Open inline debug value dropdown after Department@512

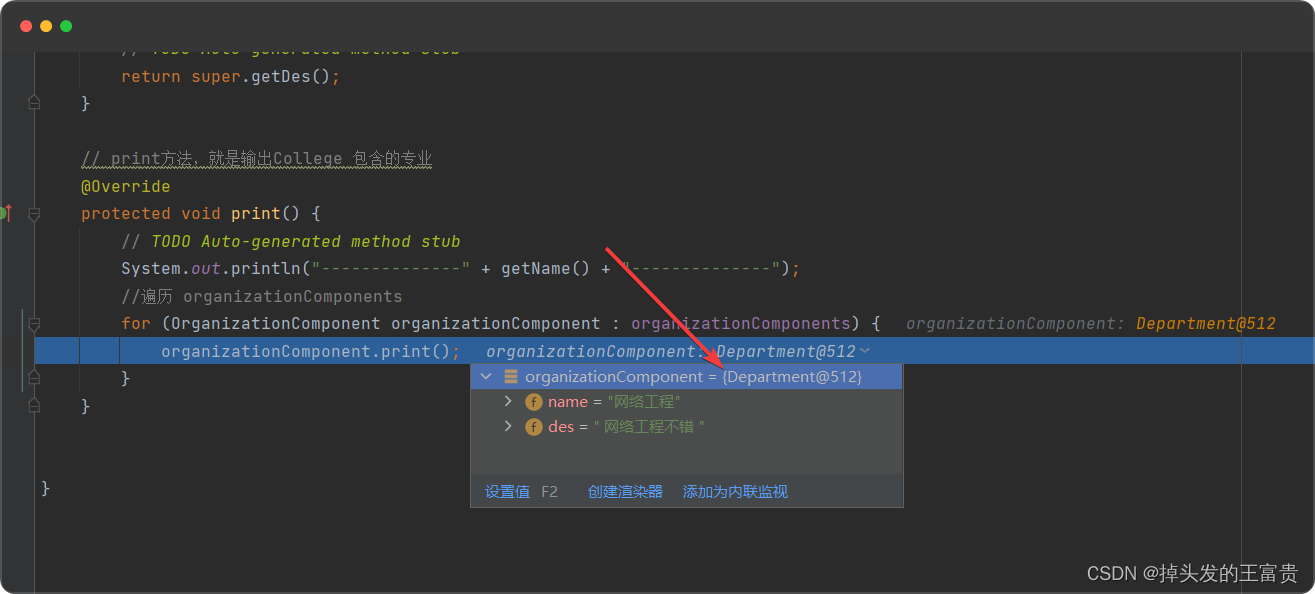tap(865, 351)
